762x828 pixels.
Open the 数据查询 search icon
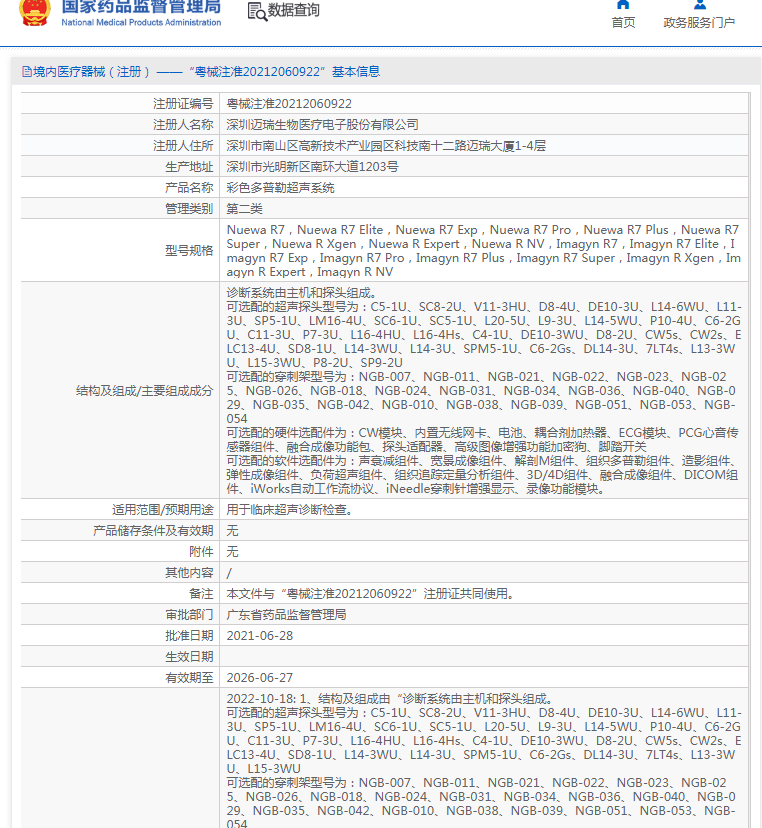click(x=257, y=12)
